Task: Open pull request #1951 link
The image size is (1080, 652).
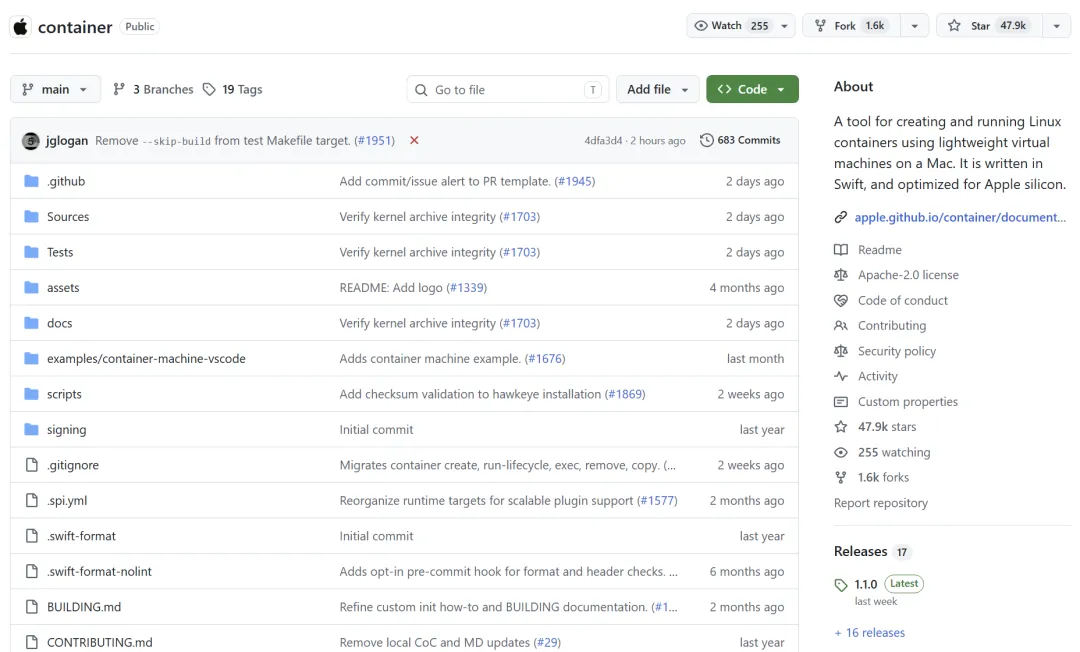Action: [x=375, y=140]
